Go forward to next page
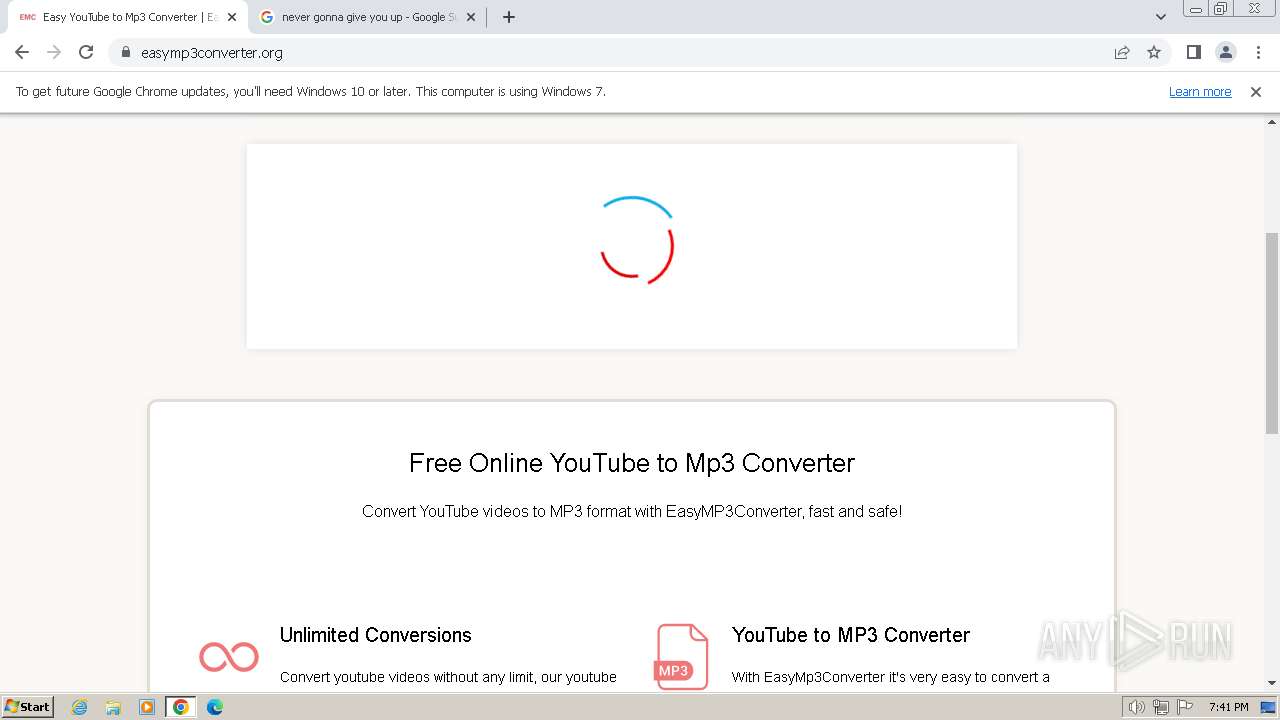This screenshot has width=1280, height=720. point(54,52)
